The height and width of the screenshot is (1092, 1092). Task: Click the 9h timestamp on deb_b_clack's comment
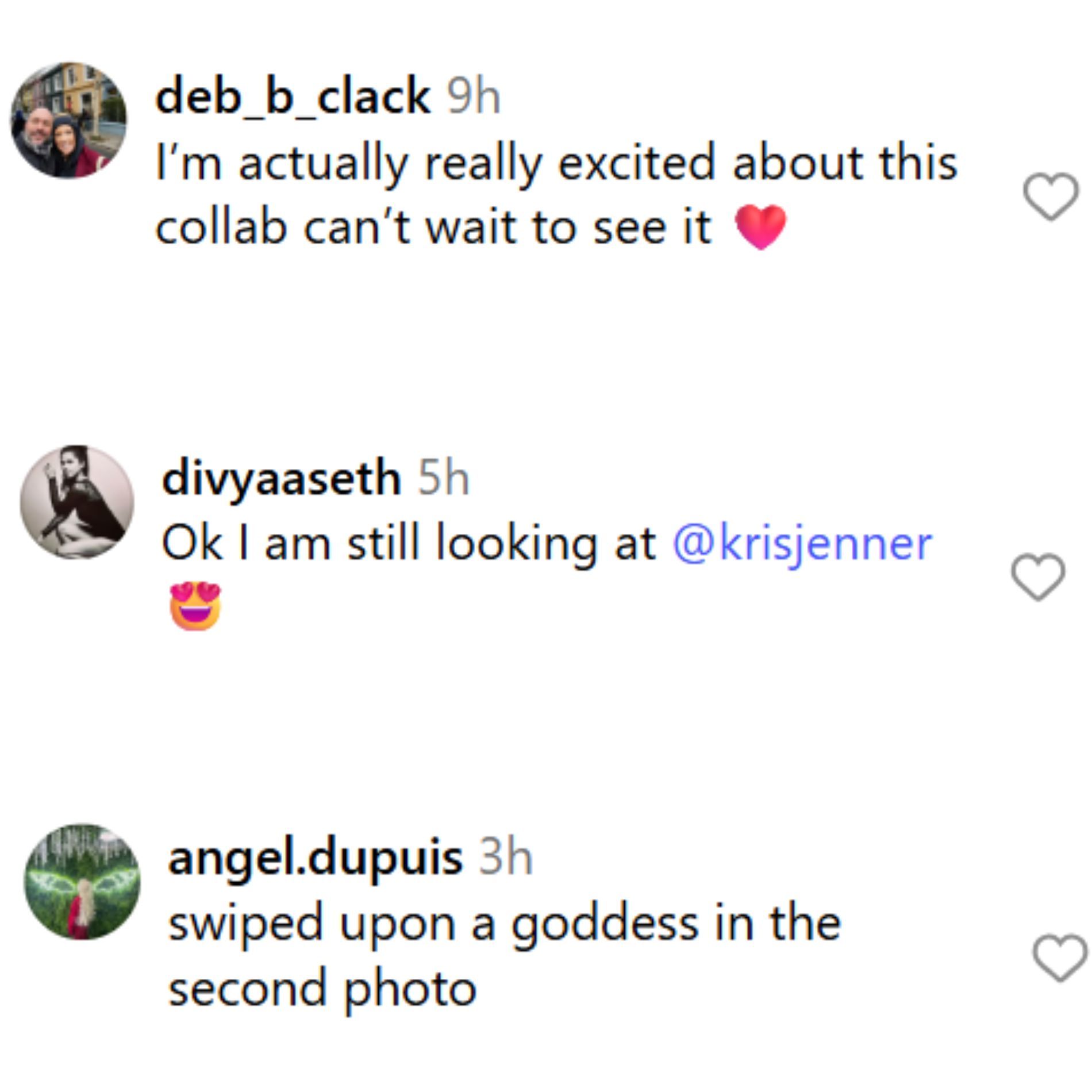coord(474,97)
